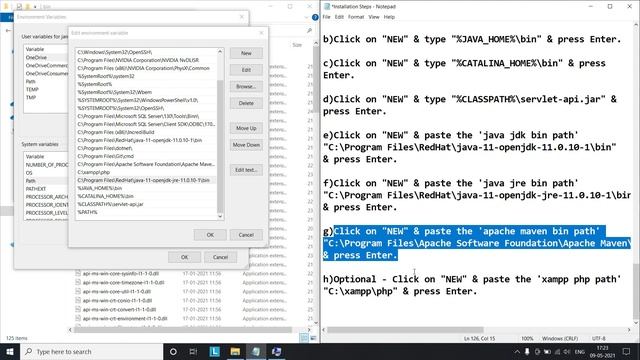Viewport: 640px width, 360px height.
Task: Select api-ms-win-core-timezone-l1-1-0.dll file
Action: coord(124,282)
